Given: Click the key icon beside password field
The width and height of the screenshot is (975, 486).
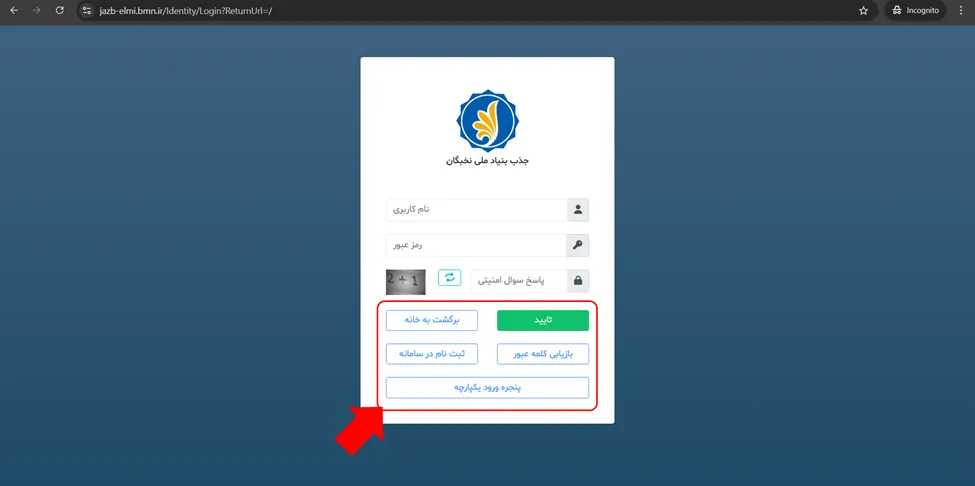Looking at the screenshot, I should (578, 245).
